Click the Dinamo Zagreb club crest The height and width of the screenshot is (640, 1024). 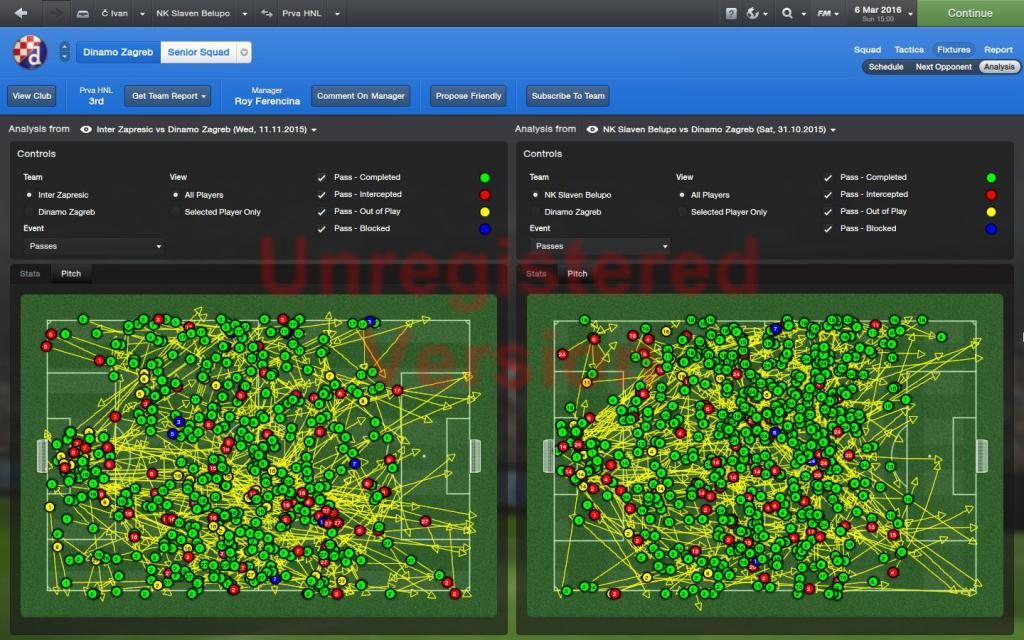click(30, 52)
